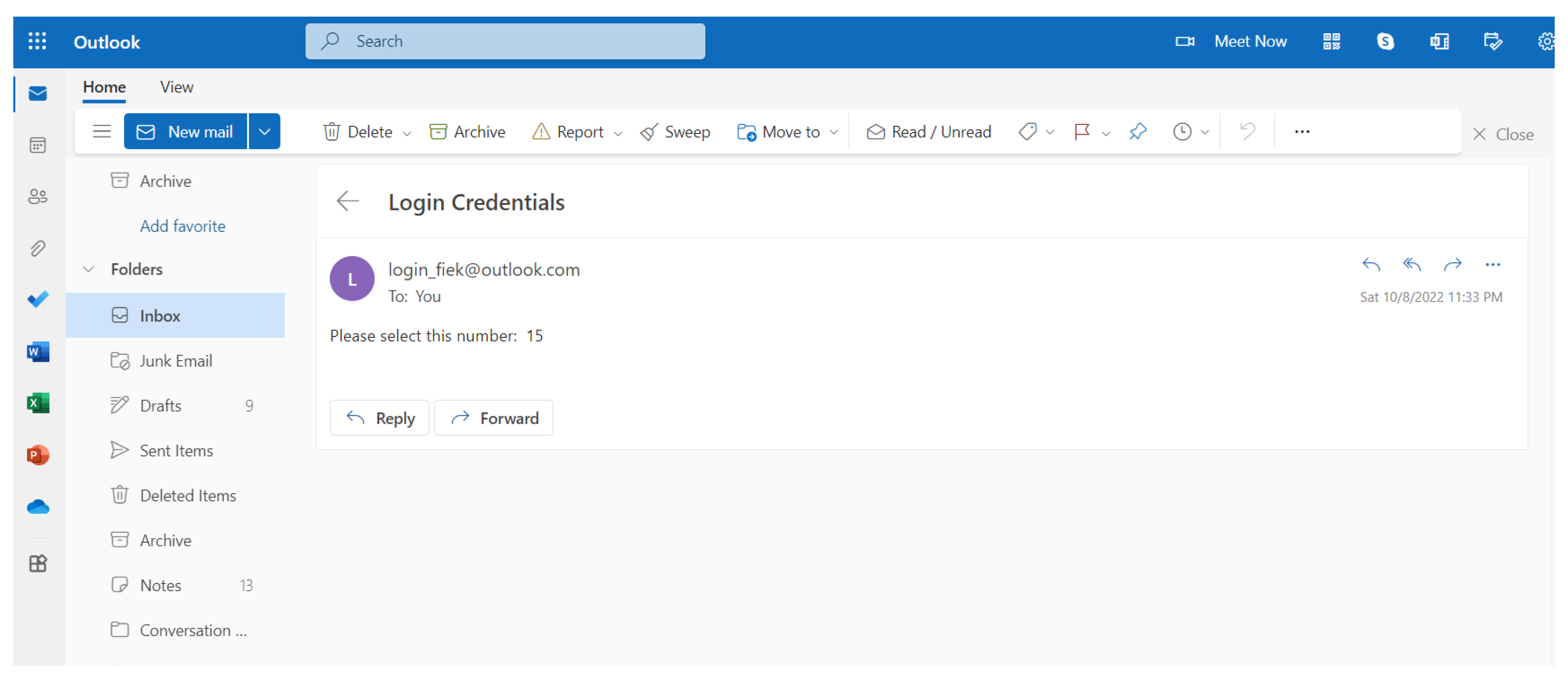Open the Calendar from the left rail
This screenshot has width=1568, height=681.
(x=38, y=145)
